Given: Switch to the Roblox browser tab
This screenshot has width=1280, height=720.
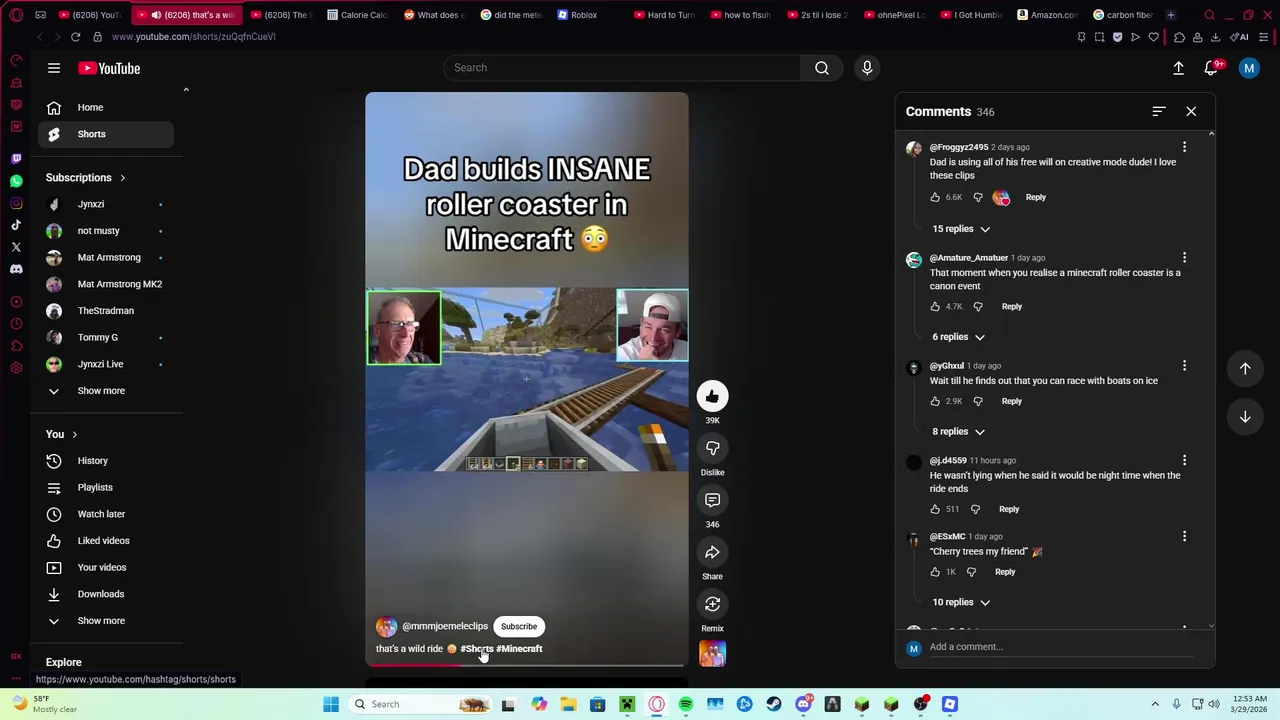Looking at the screenshot, I should coord(584,15).
